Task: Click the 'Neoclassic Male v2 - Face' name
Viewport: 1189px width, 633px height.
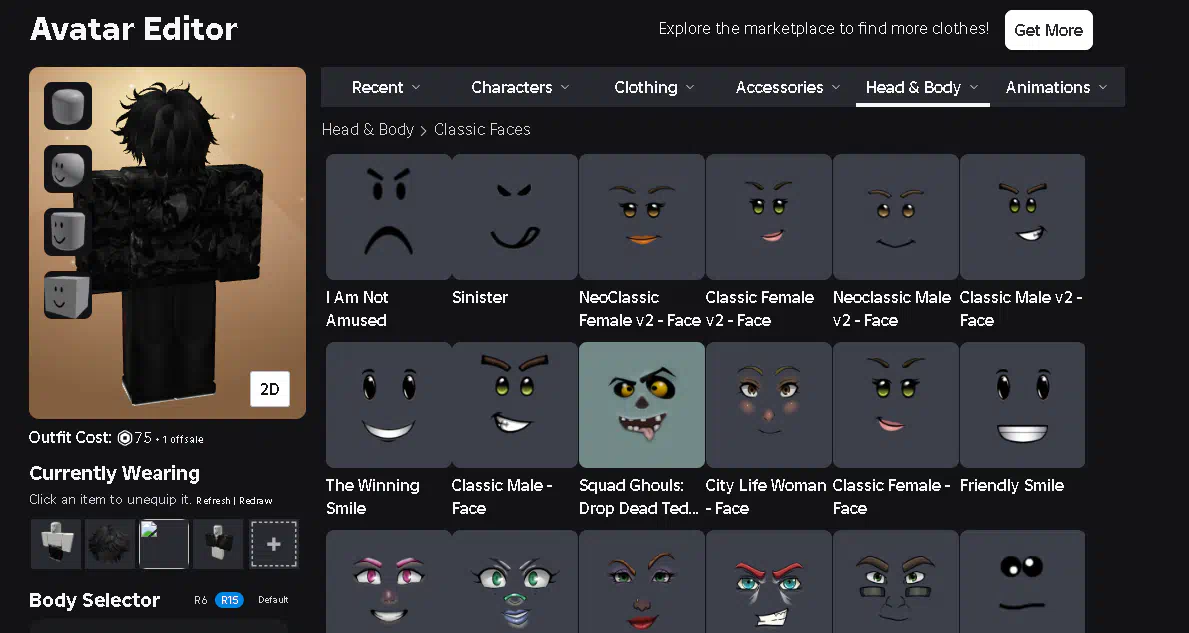Action: click(892, 309)
